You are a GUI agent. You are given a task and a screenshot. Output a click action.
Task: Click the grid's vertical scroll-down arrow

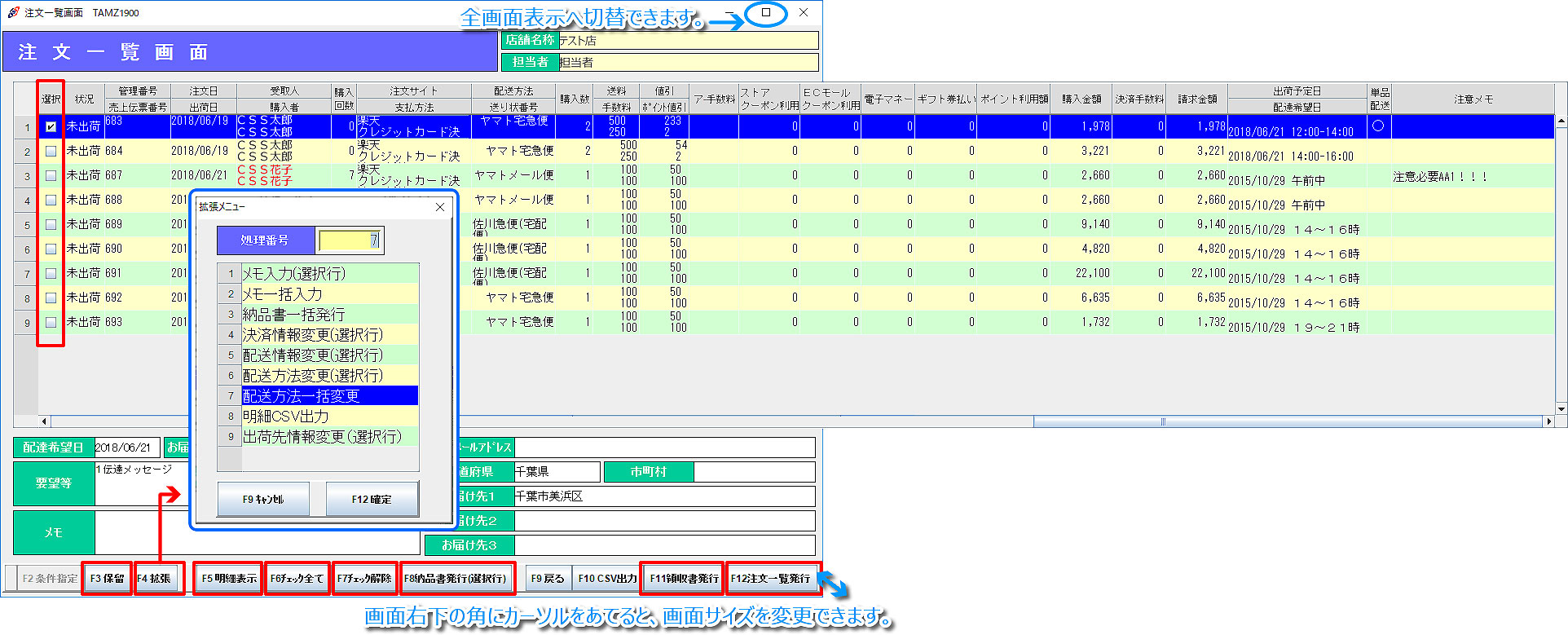click(1561, 409)
